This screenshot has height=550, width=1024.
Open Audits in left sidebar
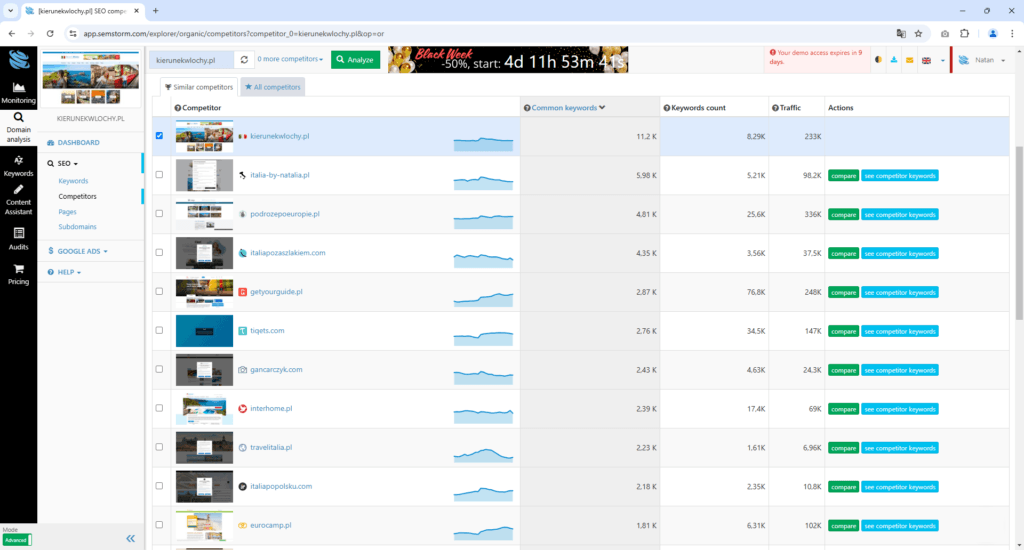point(18,238)
